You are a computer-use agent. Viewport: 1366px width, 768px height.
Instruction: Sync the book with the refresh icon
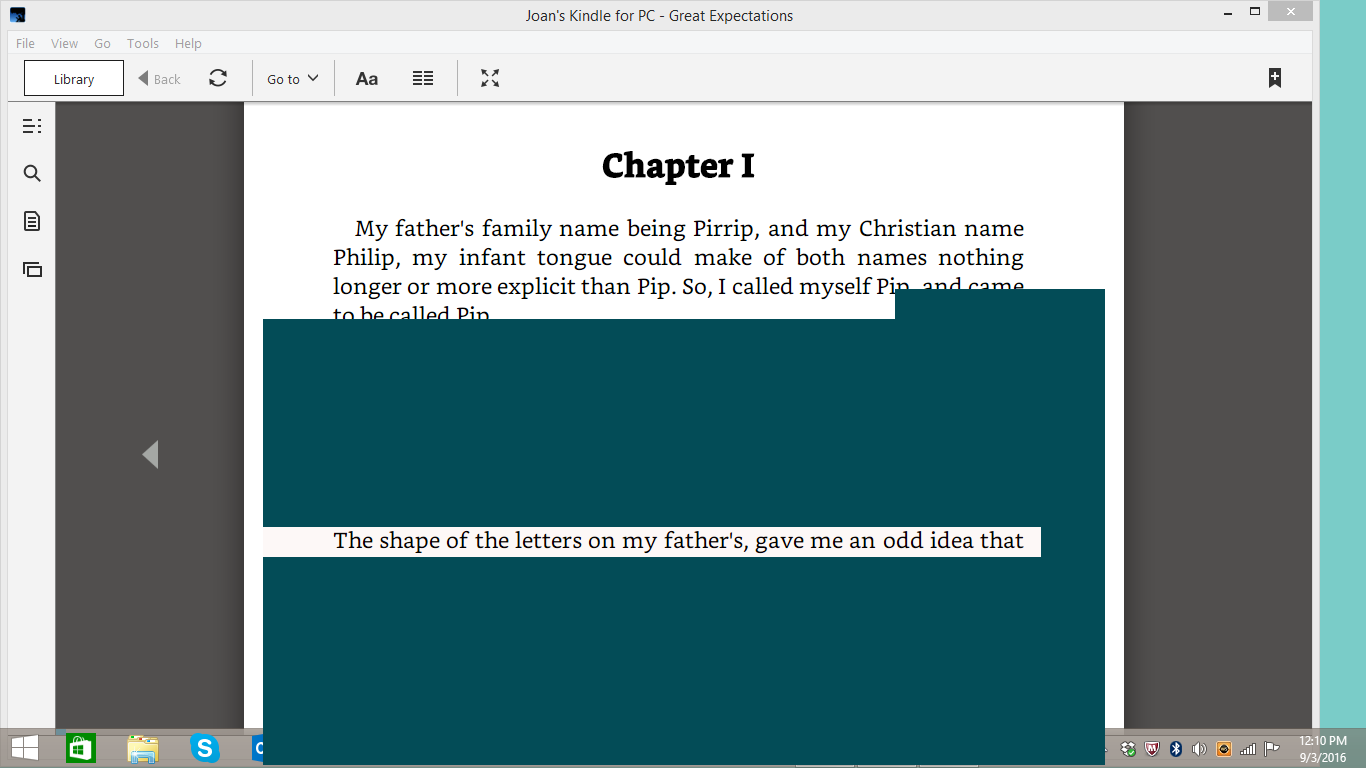click(218, 78)
